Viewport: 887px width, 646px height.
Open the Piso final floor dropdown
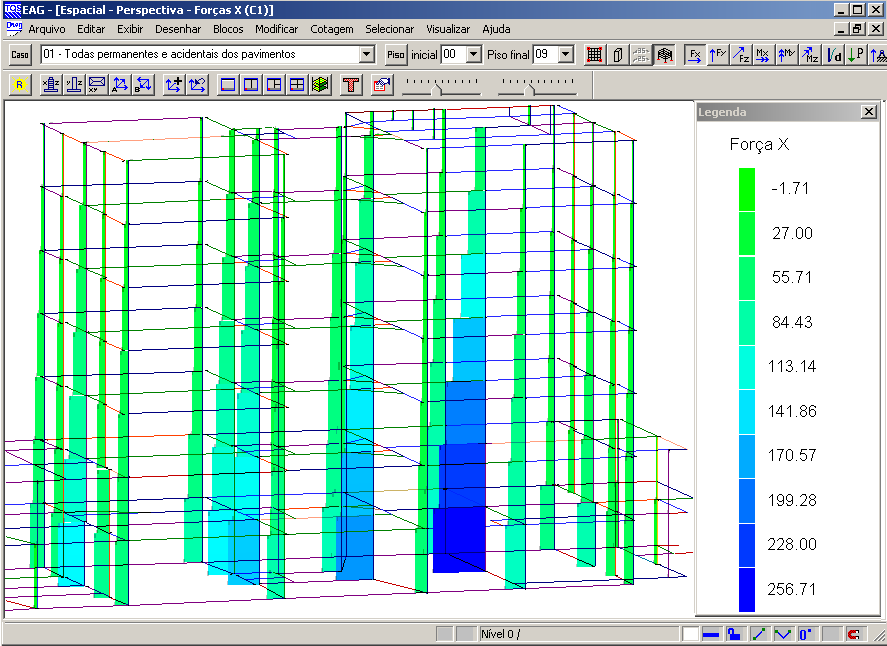pos(566,54)
